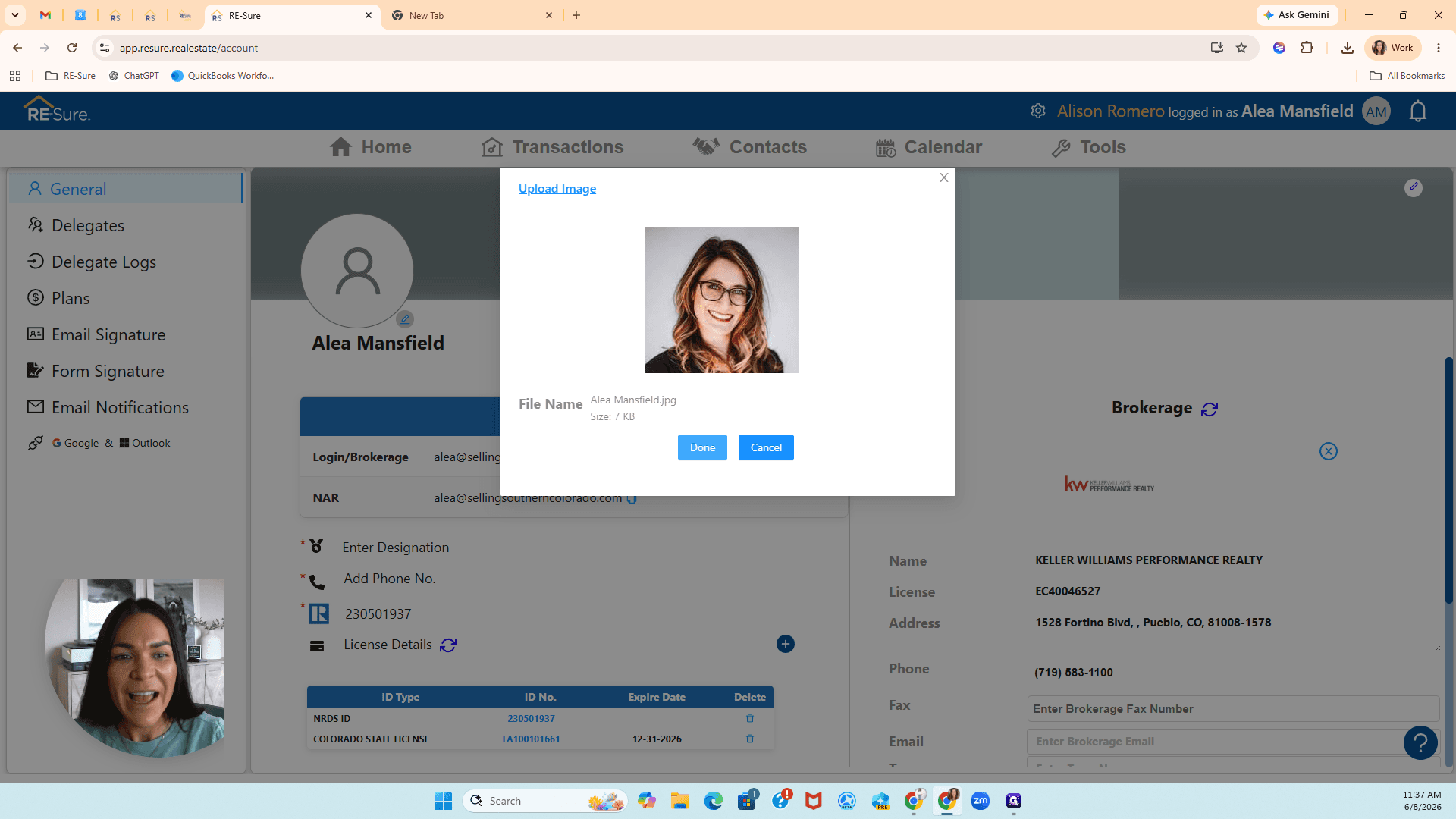Click the Cancel button in upload dialog
This screenshot has height=819, width=1456.
[x=766, y=447]
